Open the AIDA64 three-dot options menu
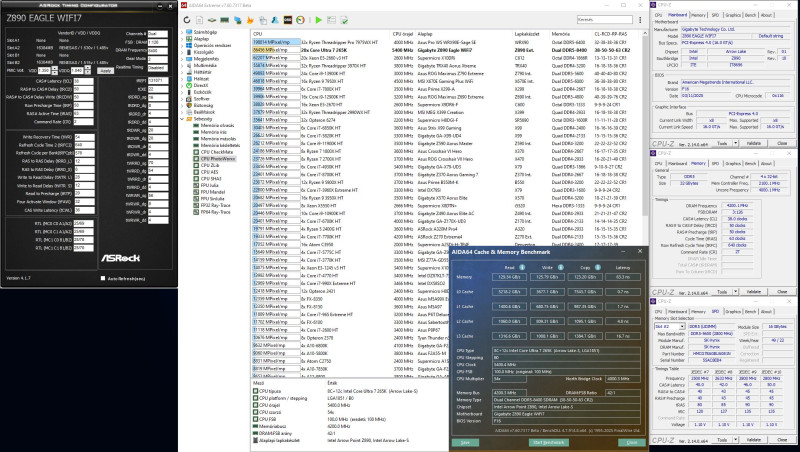 [640, 20]
